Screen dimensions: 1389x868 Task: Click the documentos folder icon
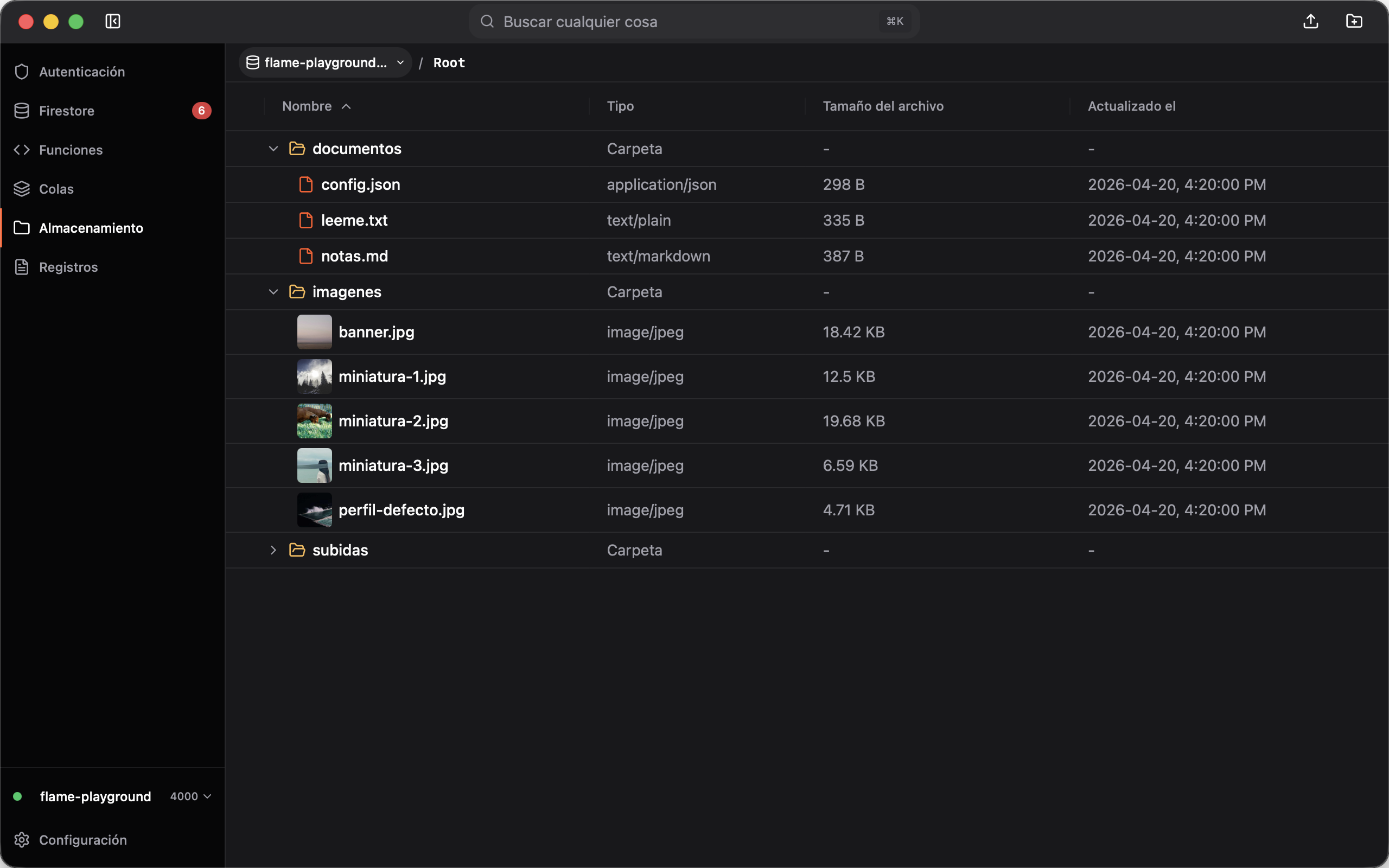click(297, 149)
